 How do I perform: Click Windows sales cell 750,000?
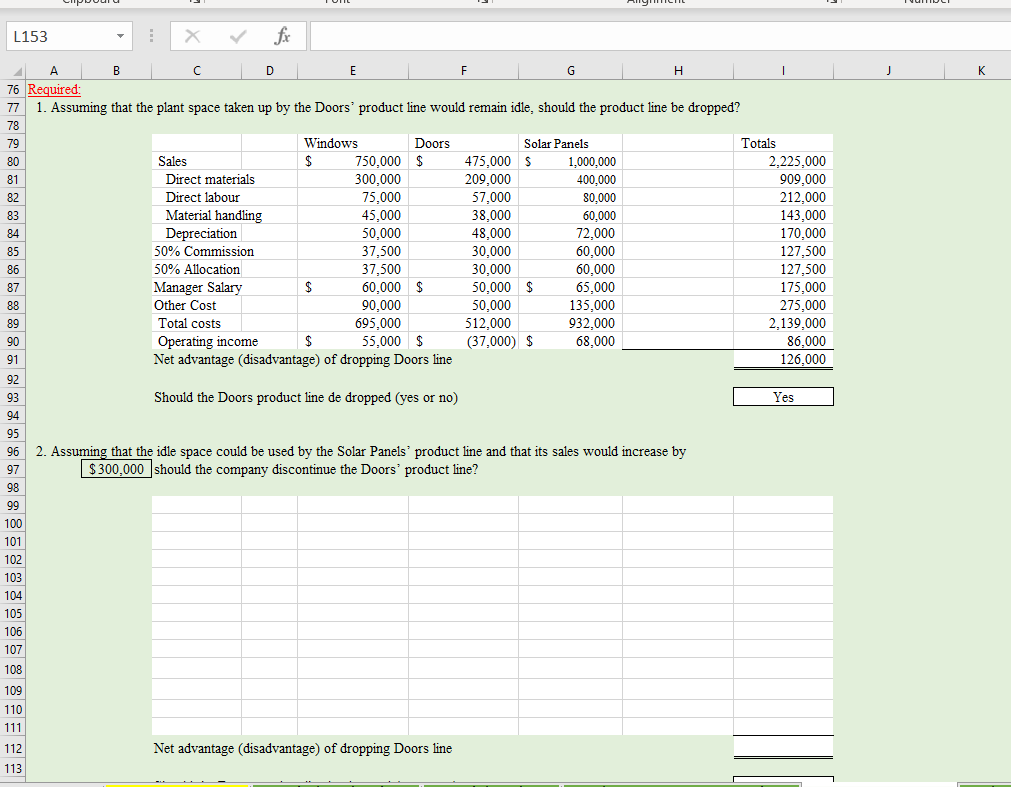[x=353, y=162]
